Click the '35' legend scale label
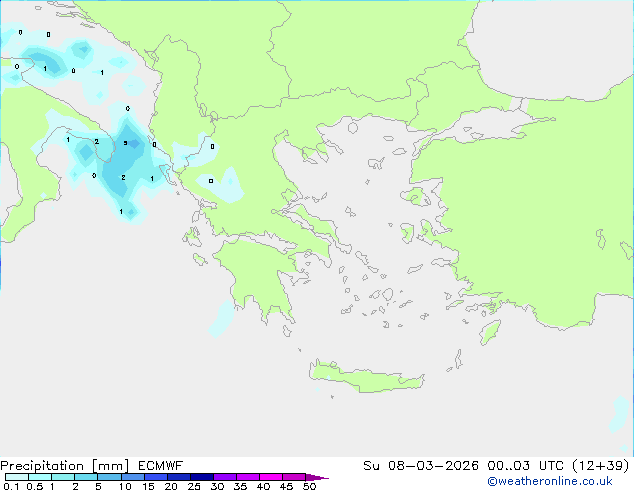Viewport: 634px width, 490px height. (x=240, y=486)
